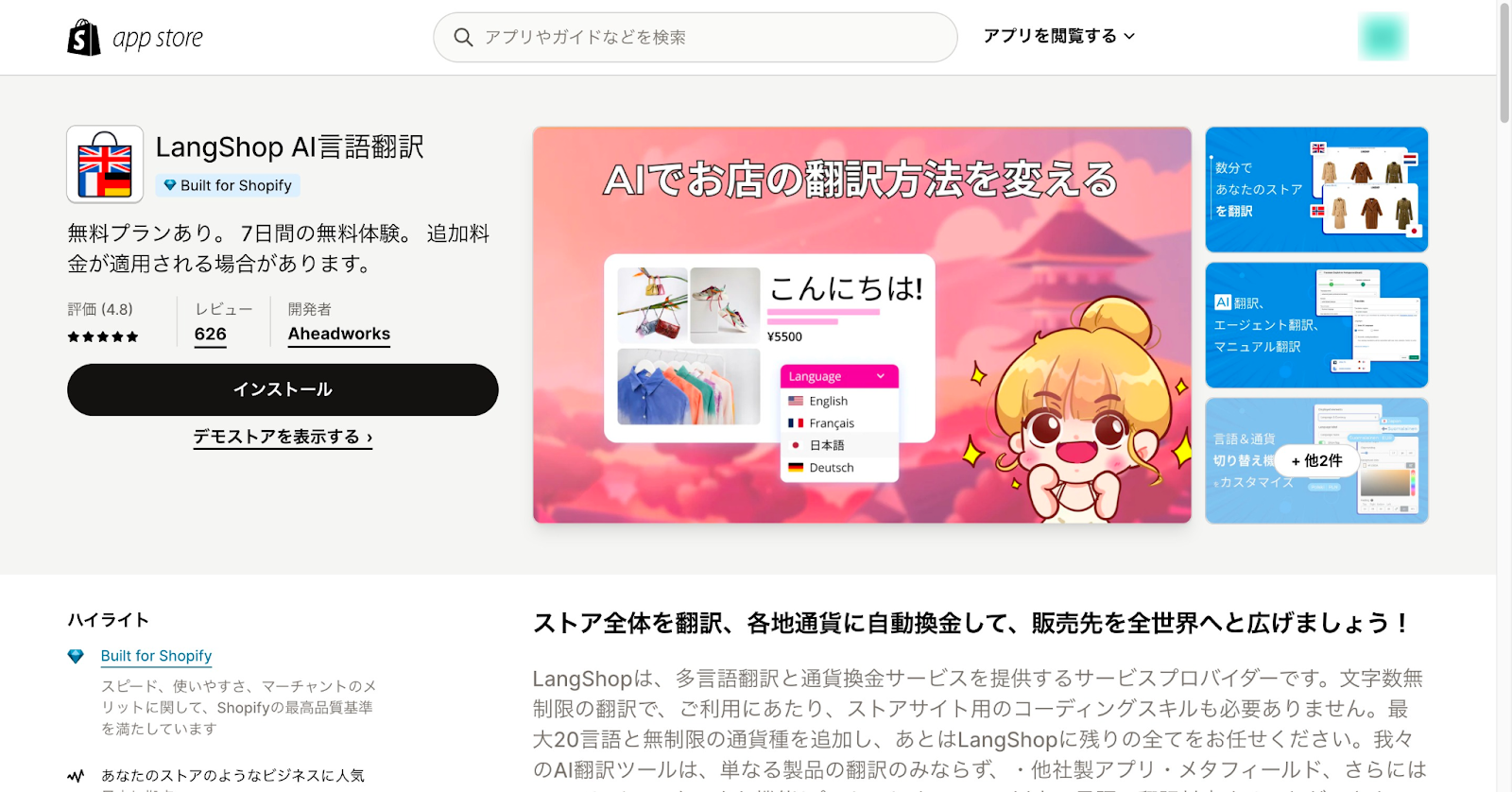The height and width of the screenshot is (792, 1512).
Task: Click the インストール button
Action: [283, 389]
